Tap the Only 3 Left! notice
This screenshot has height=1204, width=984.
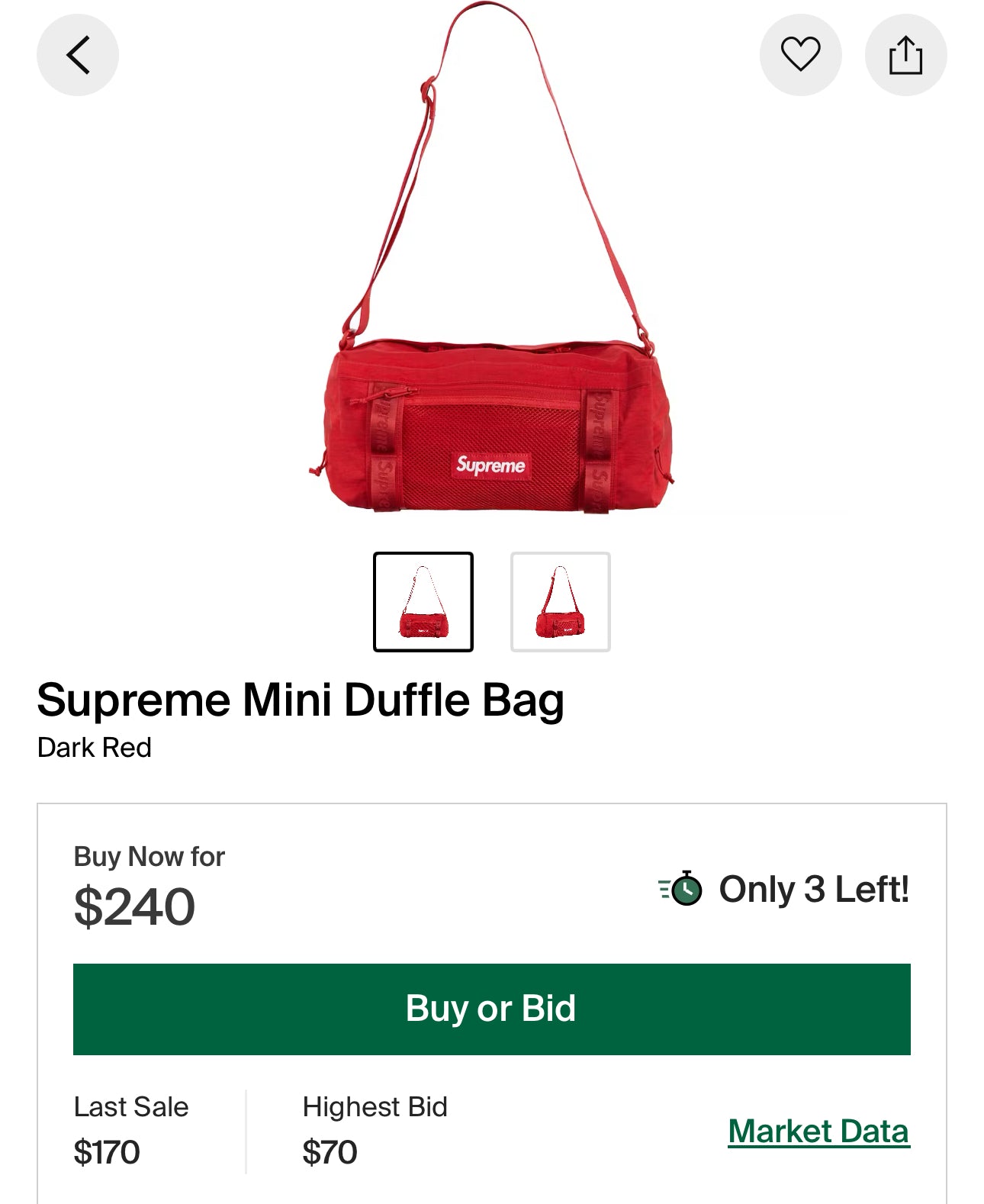814,889
